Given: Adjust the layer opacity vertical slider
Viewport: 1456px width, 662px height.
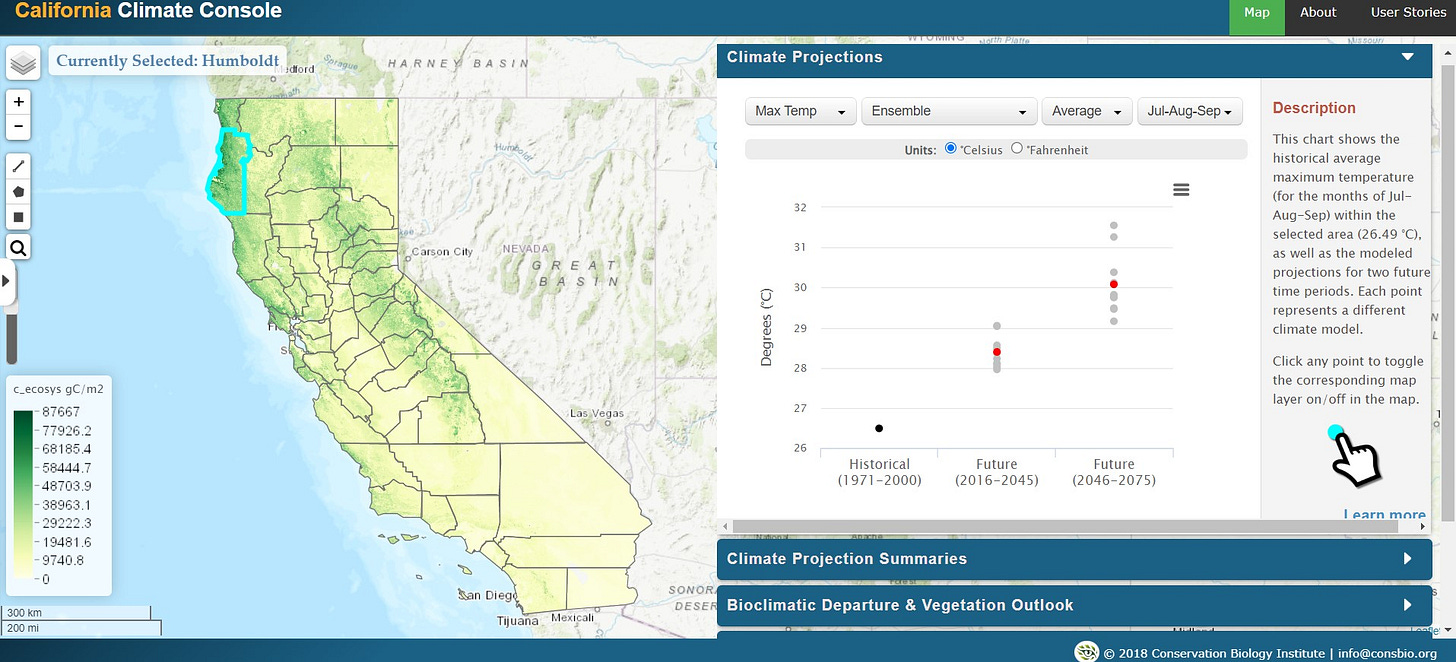Looking at the screenshot, I should click(x=12, y=340).
